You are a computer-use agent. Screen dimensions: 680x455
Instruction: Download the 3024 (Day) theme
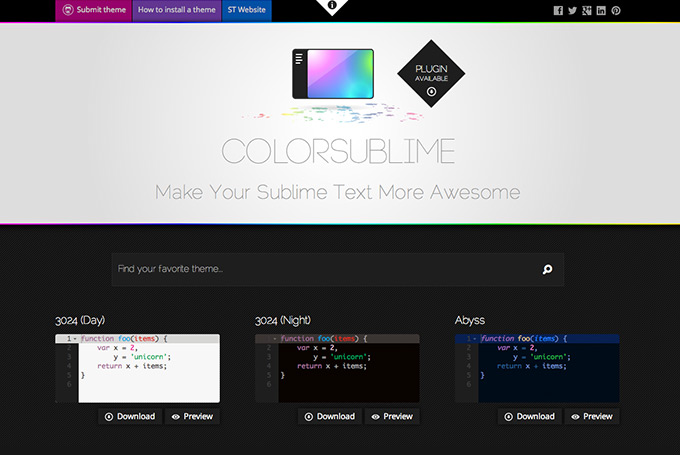click(130, 416)
